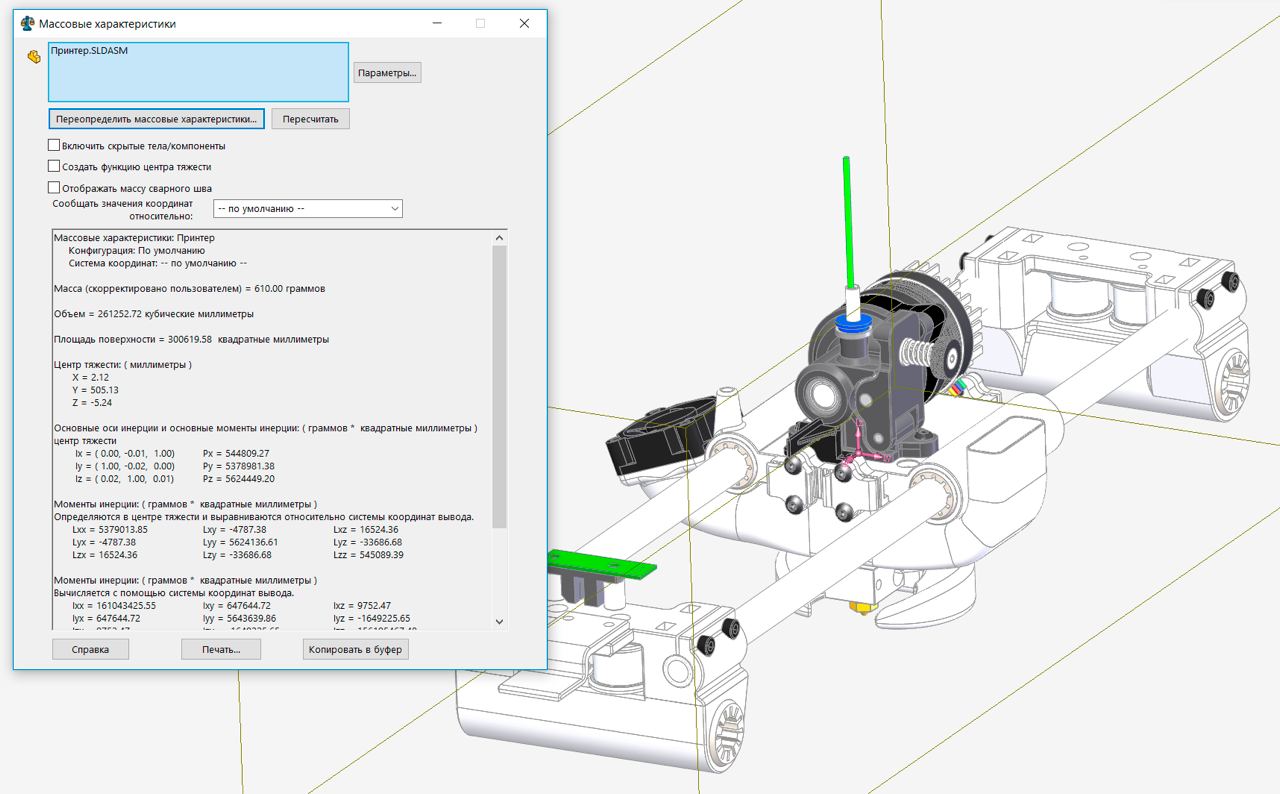1280x794 pixels.
Task: Click inertia value 'Lxx = 5379013.85'
Action: click(110, 529)
